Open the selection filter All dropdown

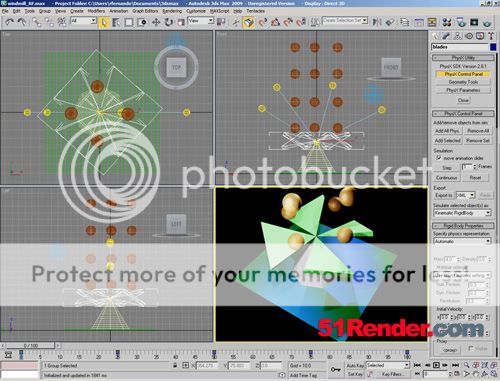pyautogui.click(x=83, y=21)
